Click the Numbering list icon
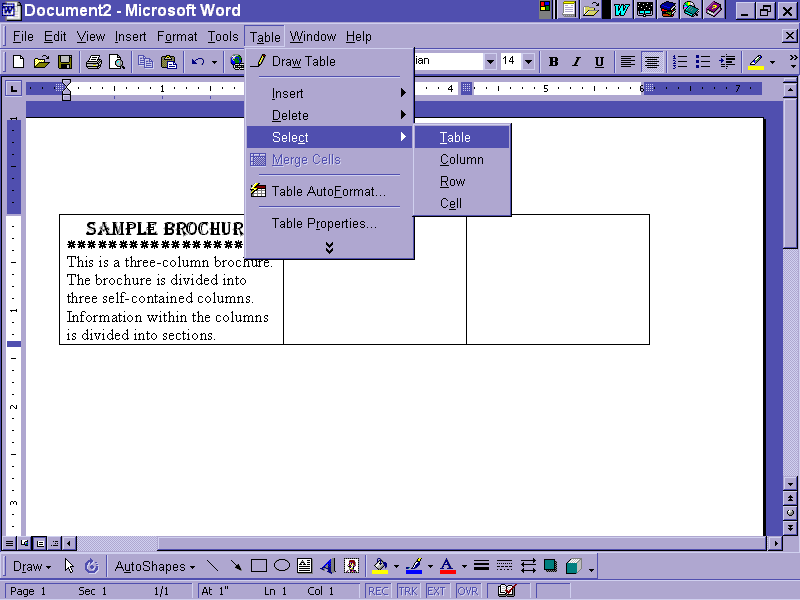800x600 pixels. coord(680,62)
